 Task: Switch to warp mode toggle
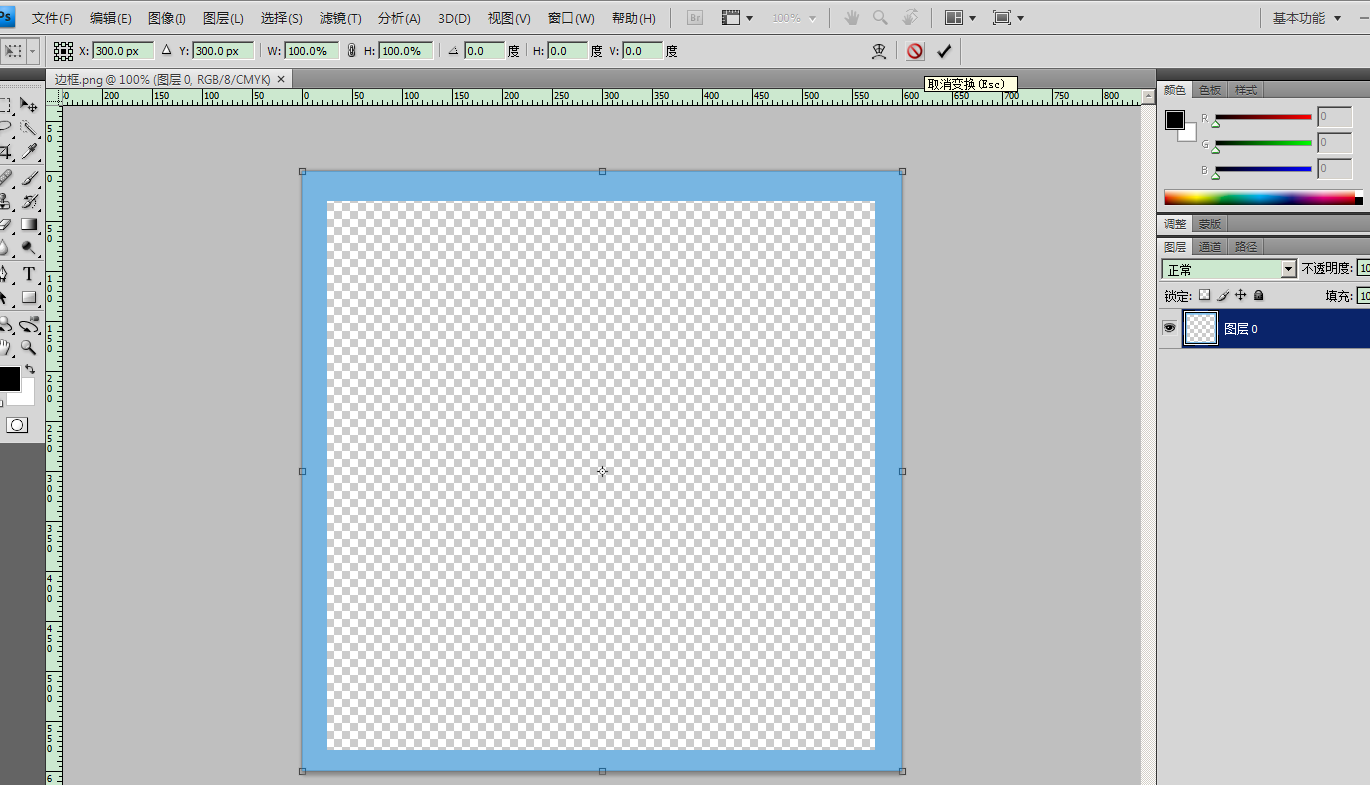pos(879,51)
